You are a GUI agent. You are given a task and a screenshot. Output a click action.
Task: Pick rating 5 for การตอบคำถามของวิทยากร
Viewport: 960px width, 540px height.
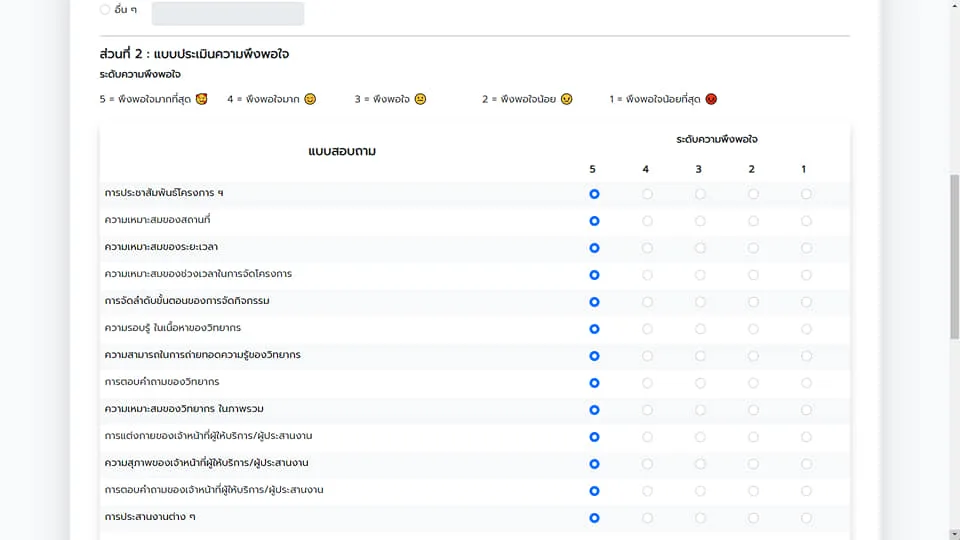[594, 383]
